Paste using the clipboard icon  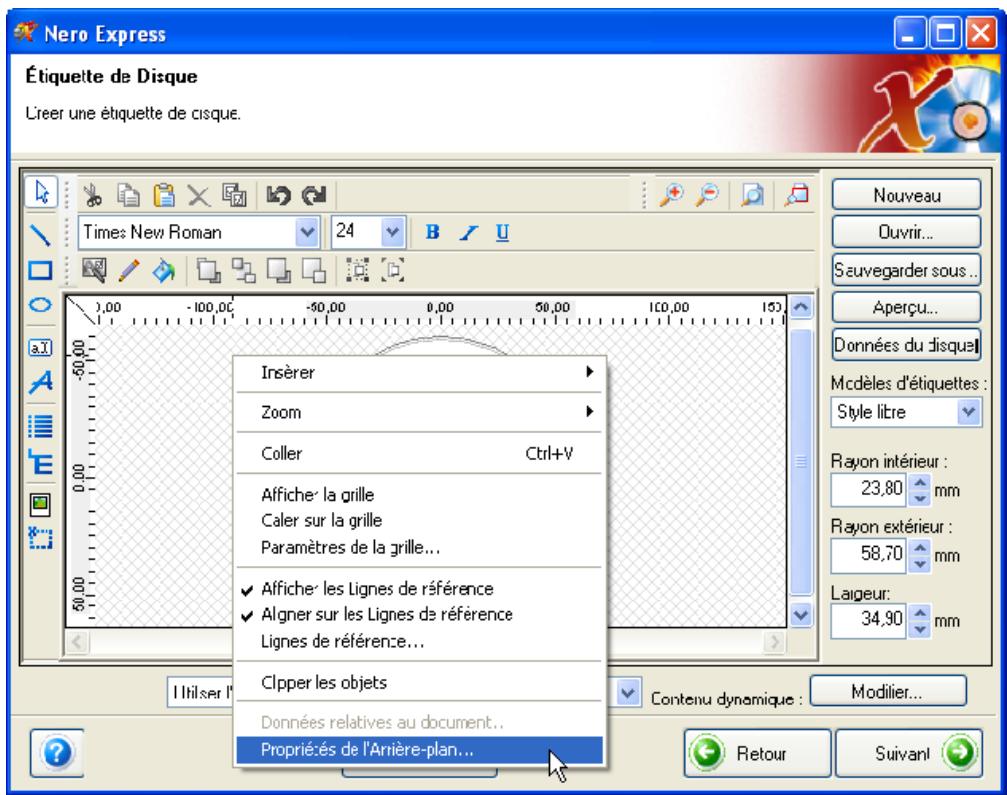point(164,195)
